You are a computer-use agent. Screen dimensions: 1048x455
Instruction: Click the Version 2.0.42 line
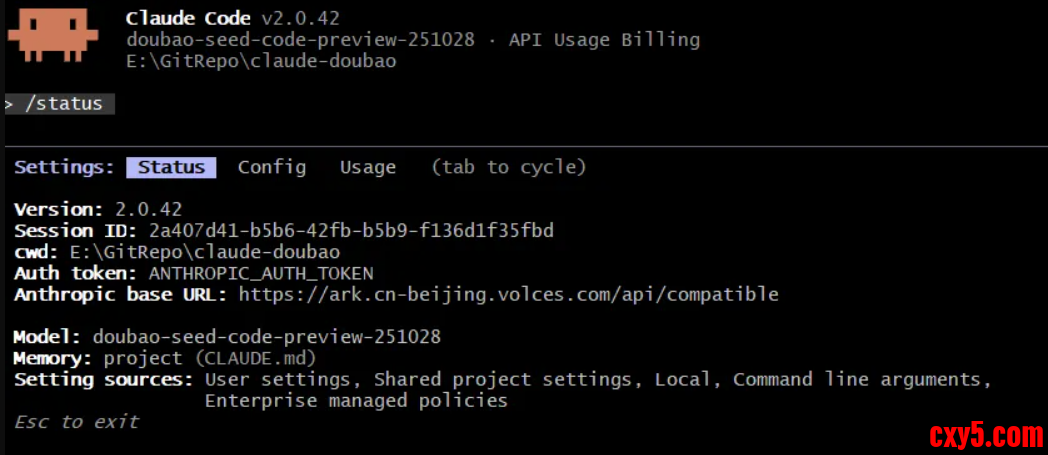point(98,209)
